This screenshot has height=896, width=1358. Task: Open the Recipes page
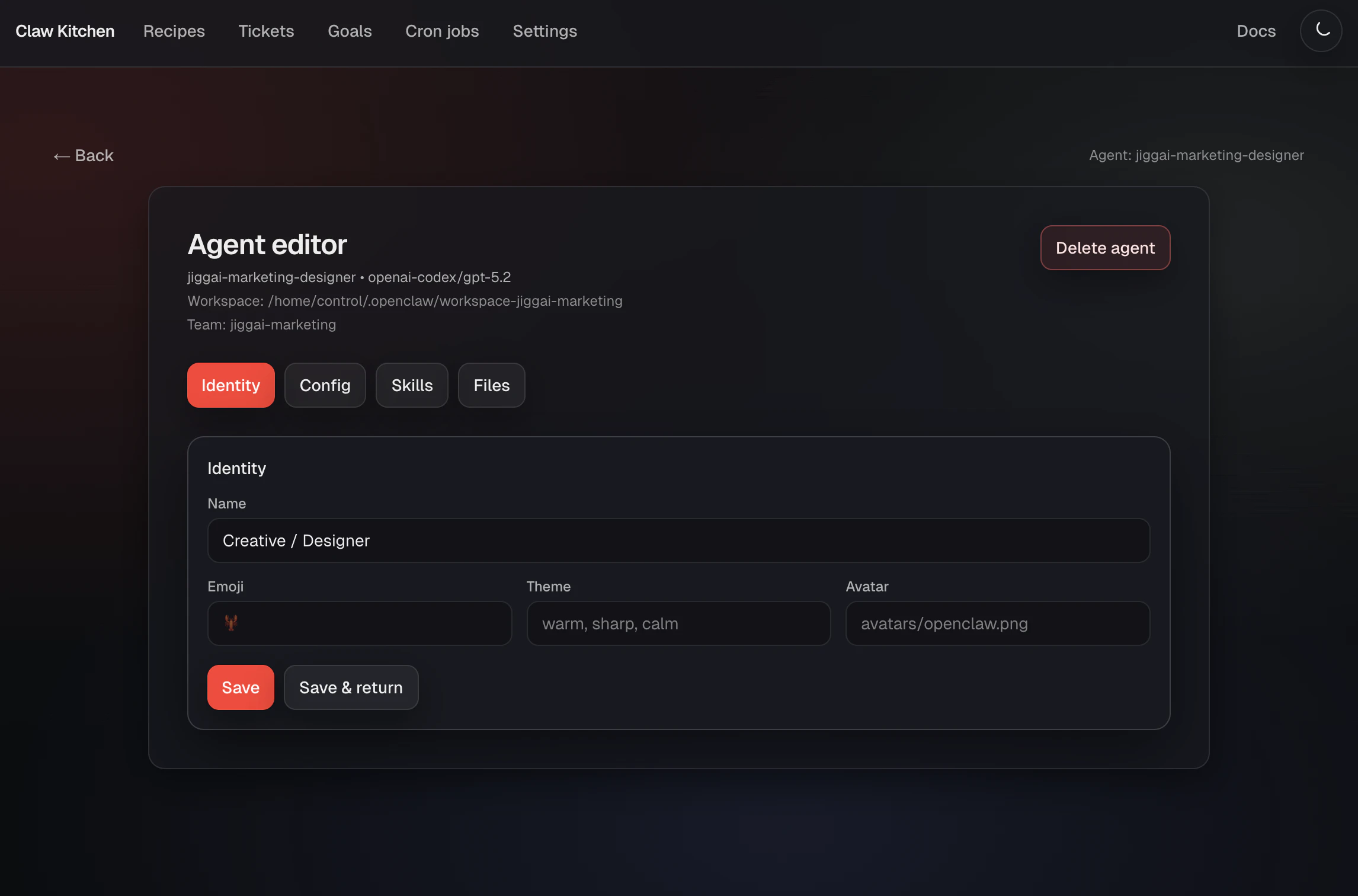pyautogui.click(x=174, y=31)
